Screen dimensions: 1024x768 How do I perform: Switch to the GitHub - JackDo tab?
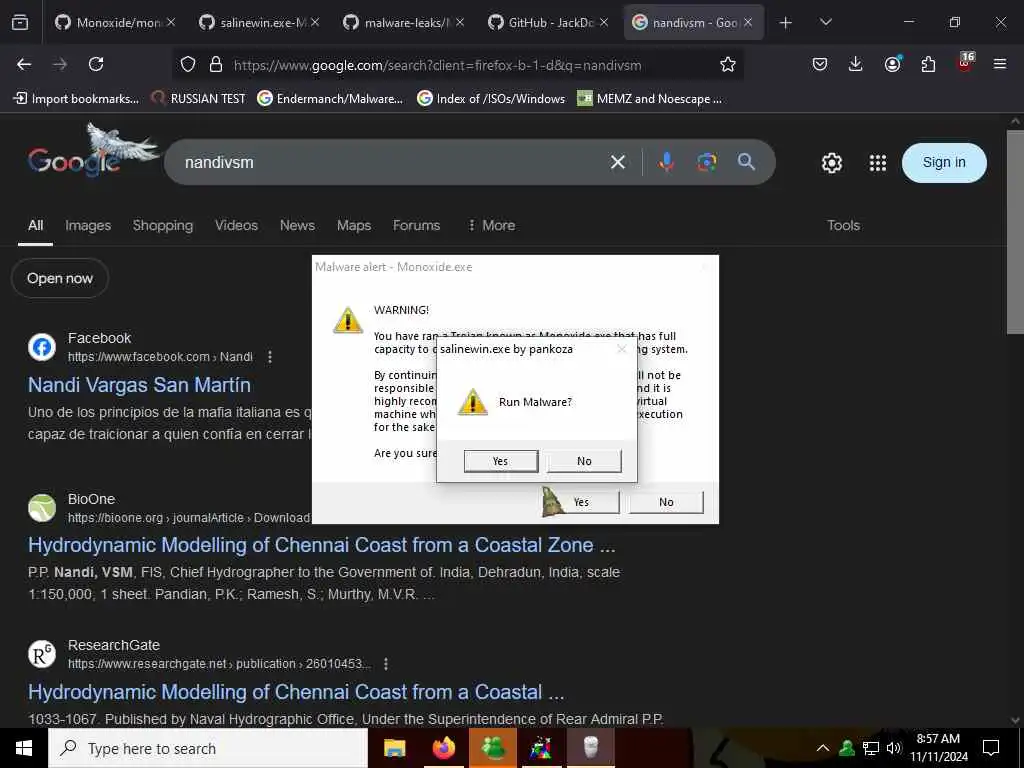pos(548,22)
